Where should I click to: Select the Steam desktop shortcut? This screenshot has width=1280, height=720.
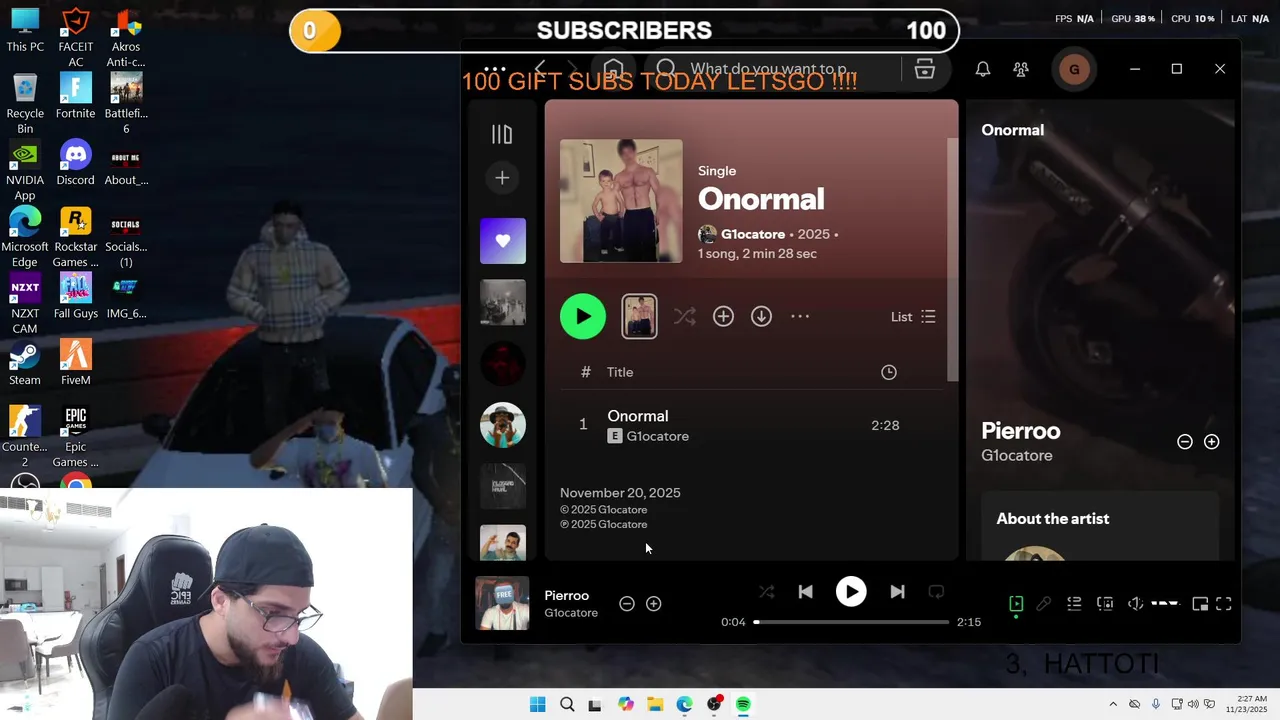tap(25, 363)
